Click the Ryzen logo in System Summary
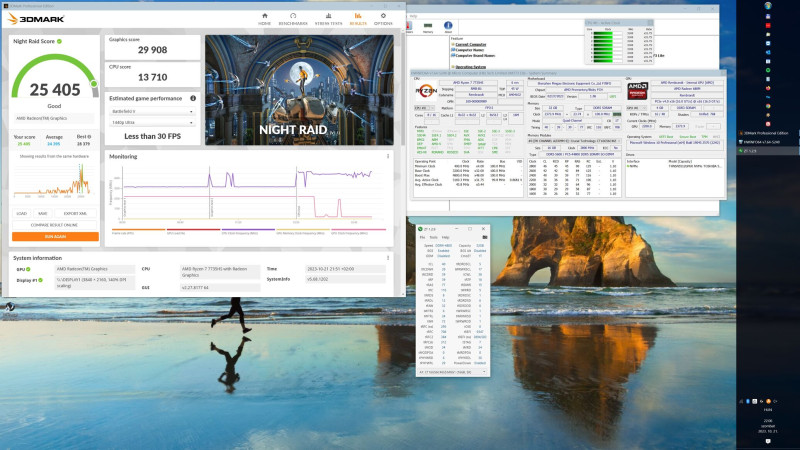Viewport: 800px width, 450px height. click(426, 91)
